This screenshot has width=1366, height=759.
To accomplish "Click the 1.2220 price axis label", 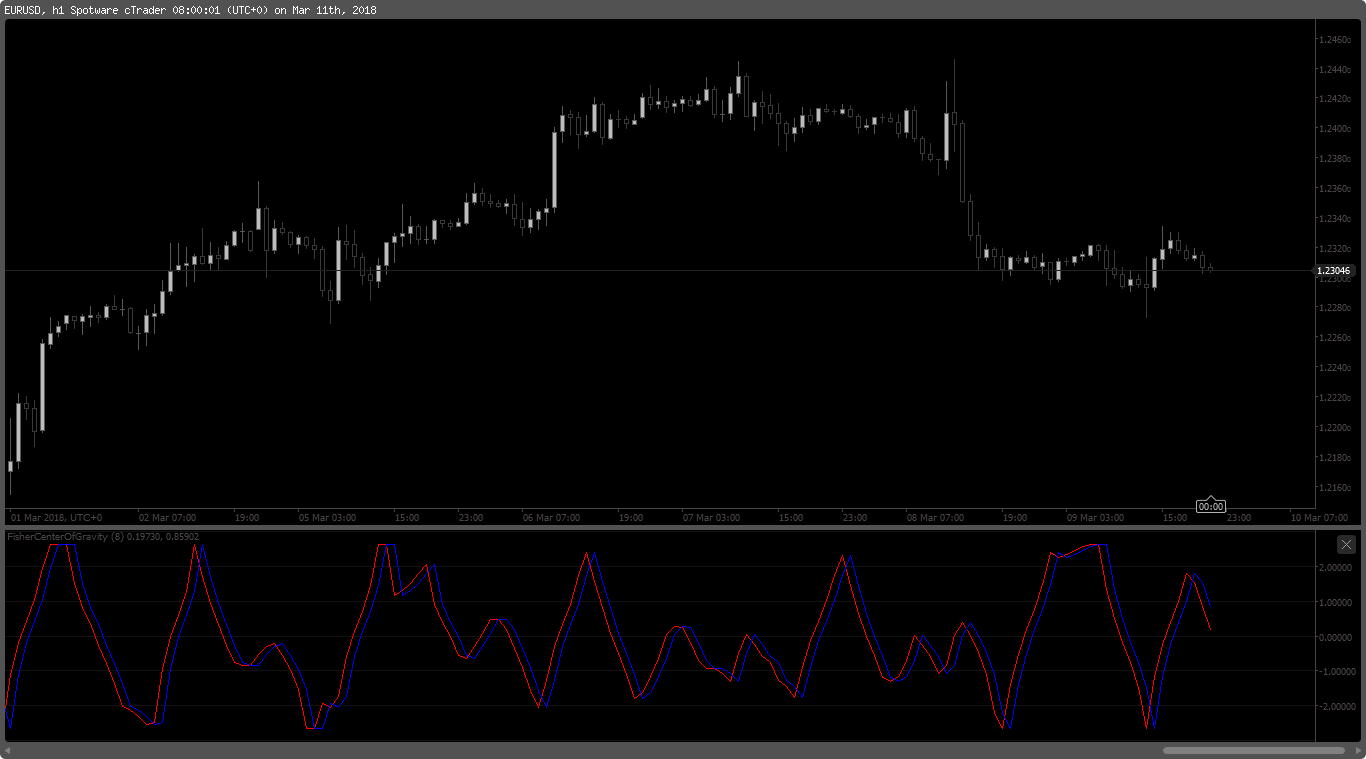I will 1334,398.
